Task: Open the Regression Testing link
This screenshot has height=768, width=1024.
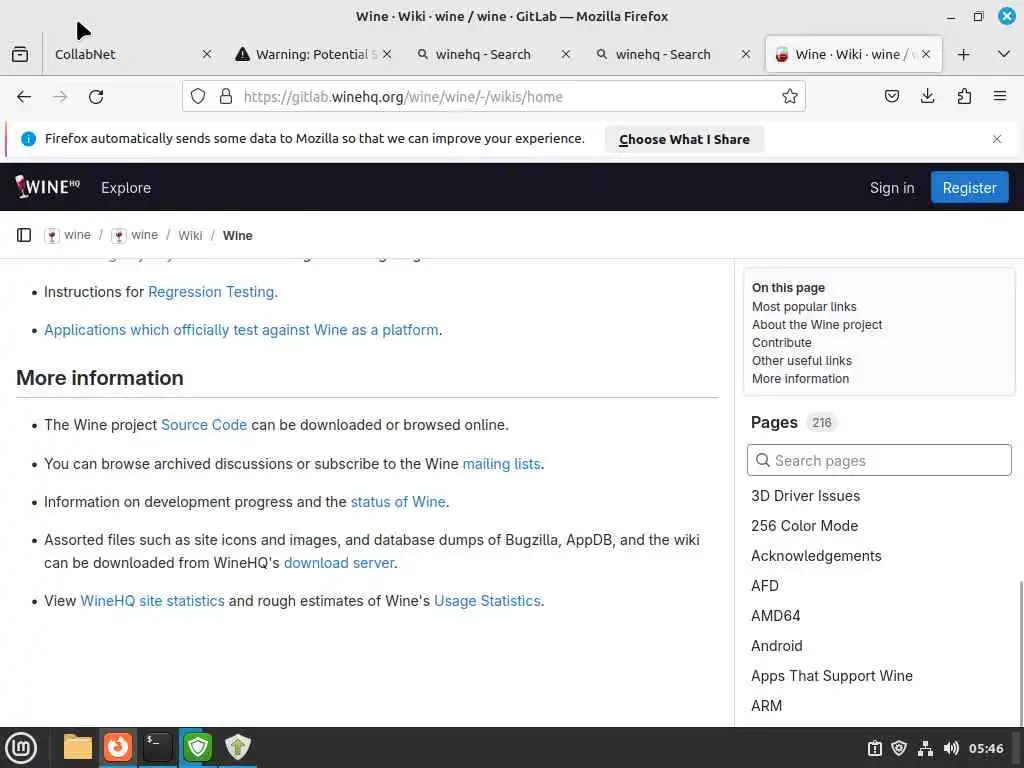Action: (x=211, y=292)
